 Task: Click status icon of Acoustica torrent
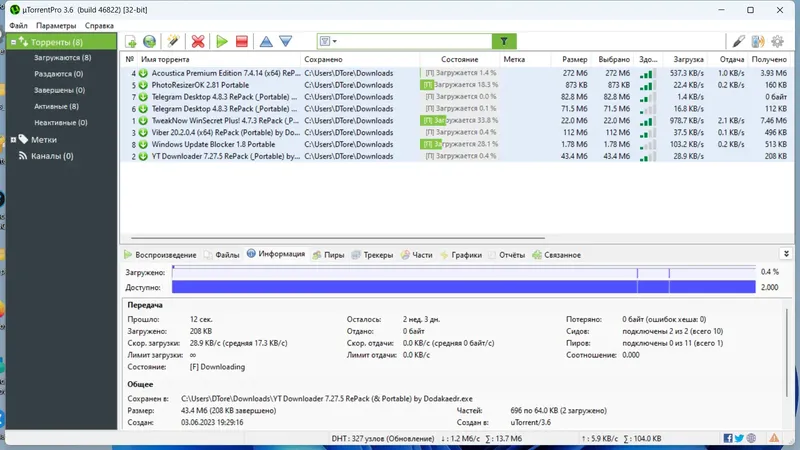[x=143, y=73]
